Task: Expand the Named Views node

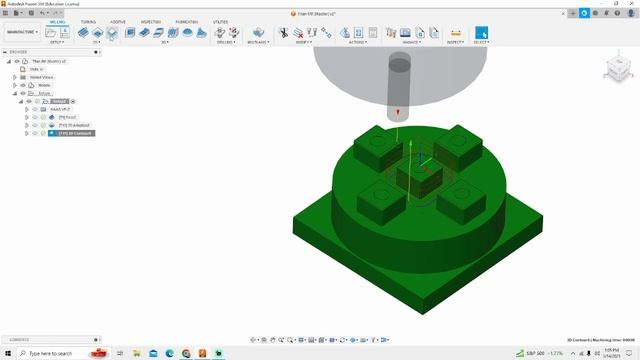Action: [15, 77]
